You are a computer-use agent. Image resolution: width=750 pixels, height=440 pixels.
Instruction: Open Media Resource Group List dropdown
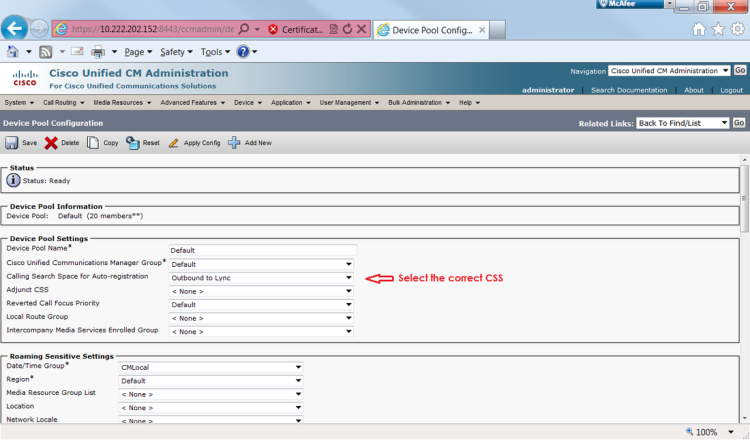tap(210, 394)
